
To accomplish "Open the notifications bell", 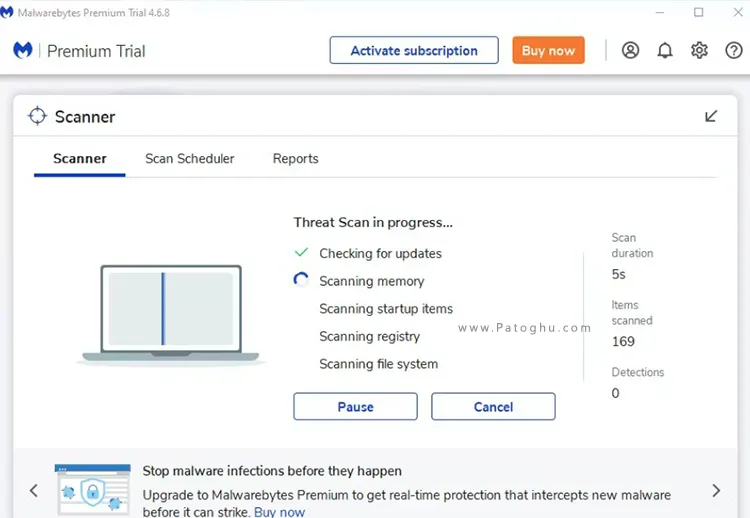I will click(664, 50).
